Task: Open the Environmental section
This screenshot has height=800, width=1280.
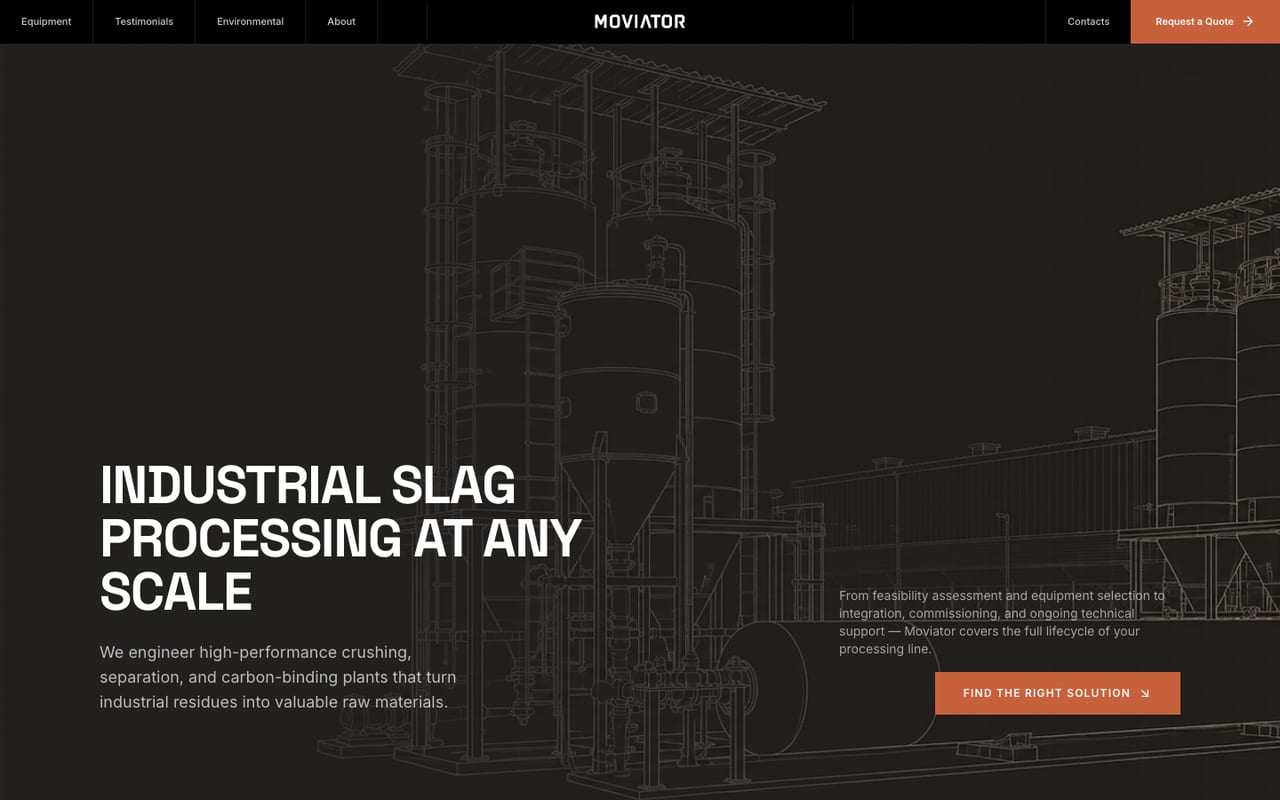Action: coord(250,21)
